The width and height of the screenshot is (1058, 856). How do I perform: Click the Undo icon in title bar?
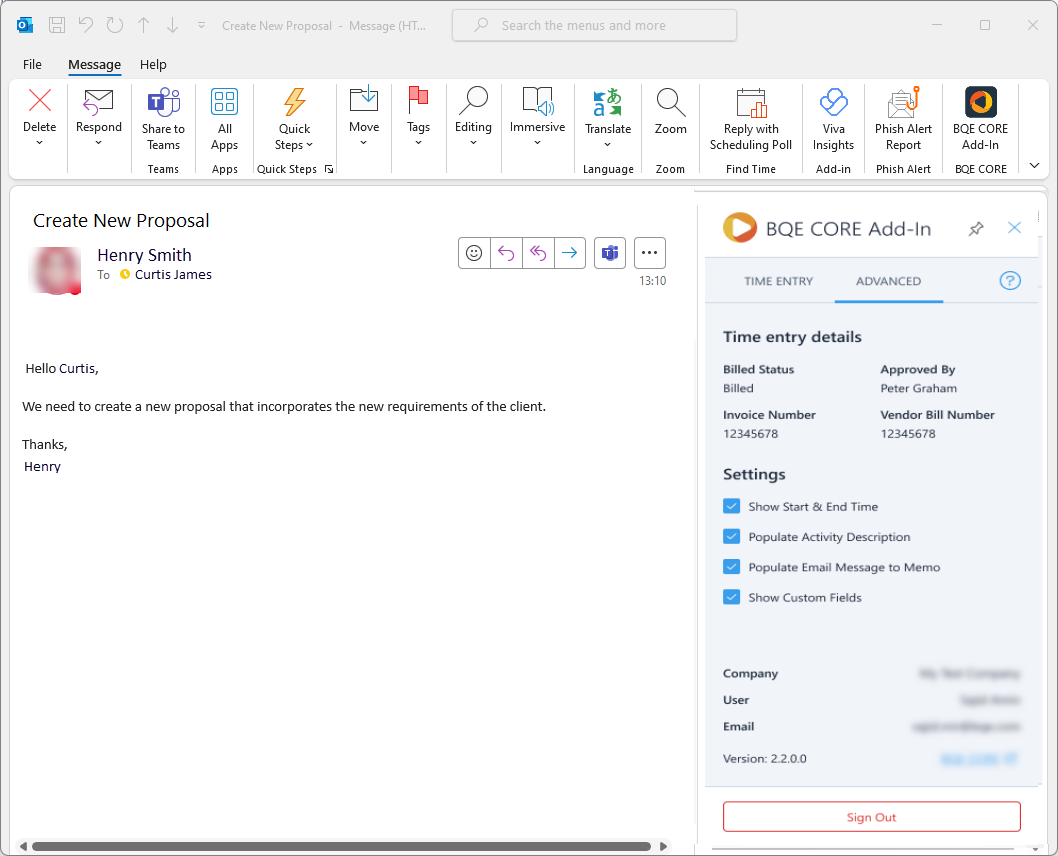[86, 25]
